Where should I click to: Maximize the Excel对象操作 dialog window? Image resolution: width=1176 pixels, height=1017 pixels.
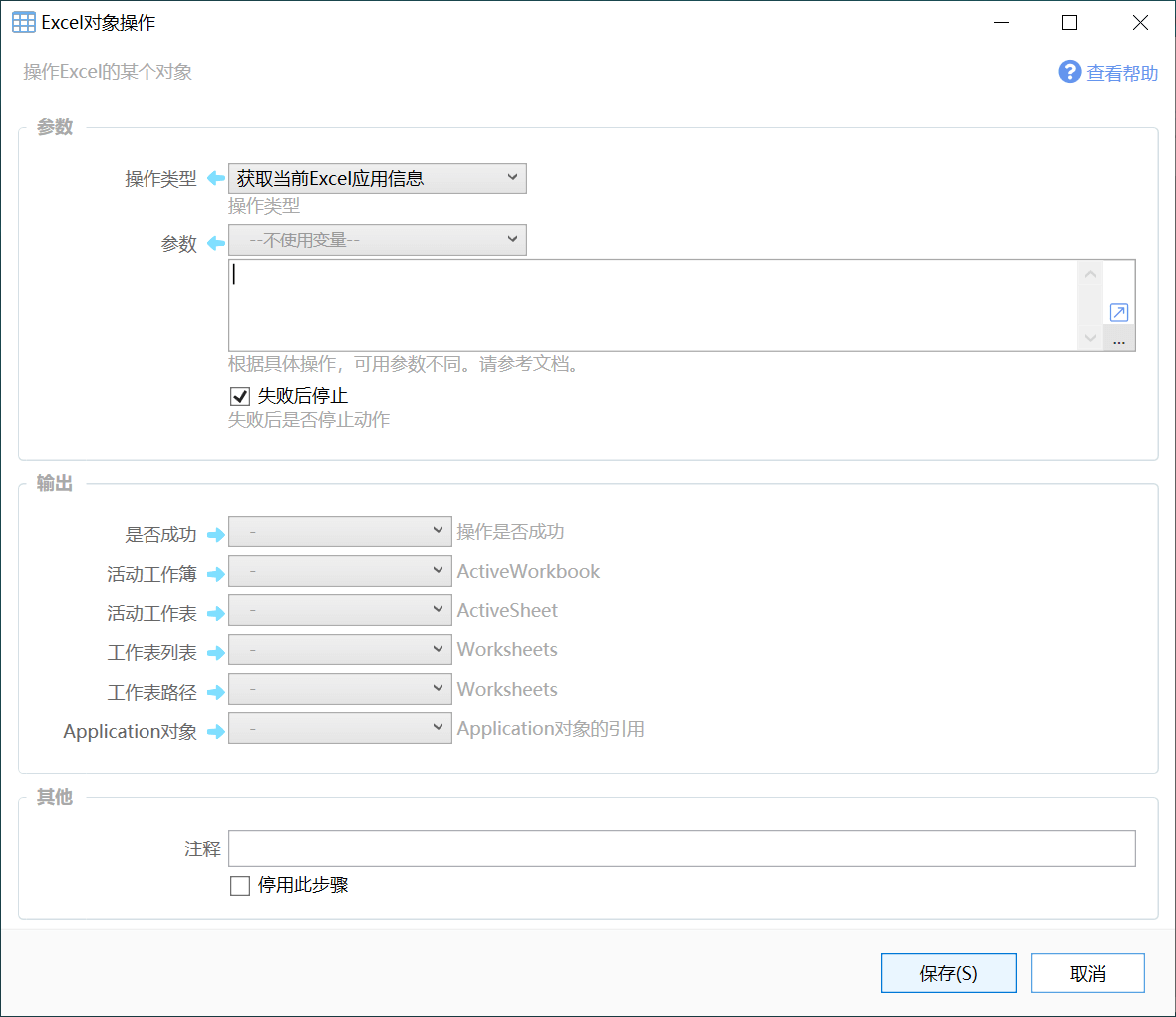pos(1069,23)
